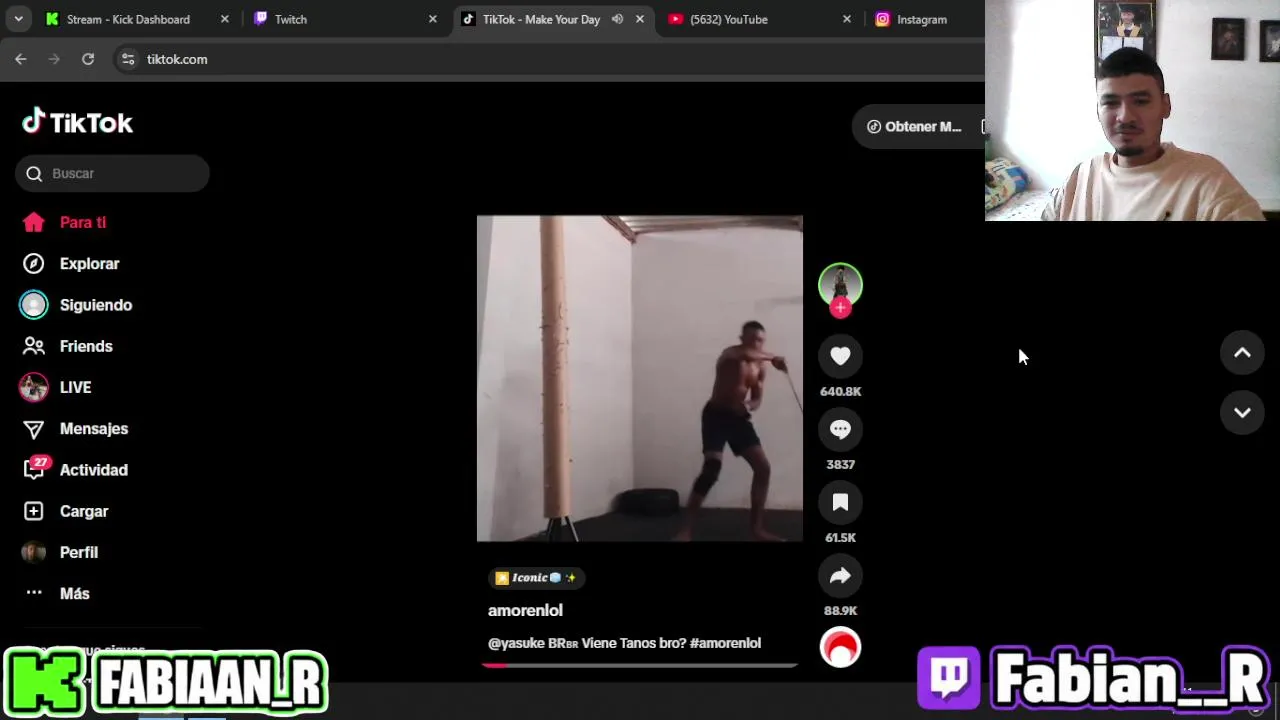Close the Twitch tab

click(x=433, y=19)
